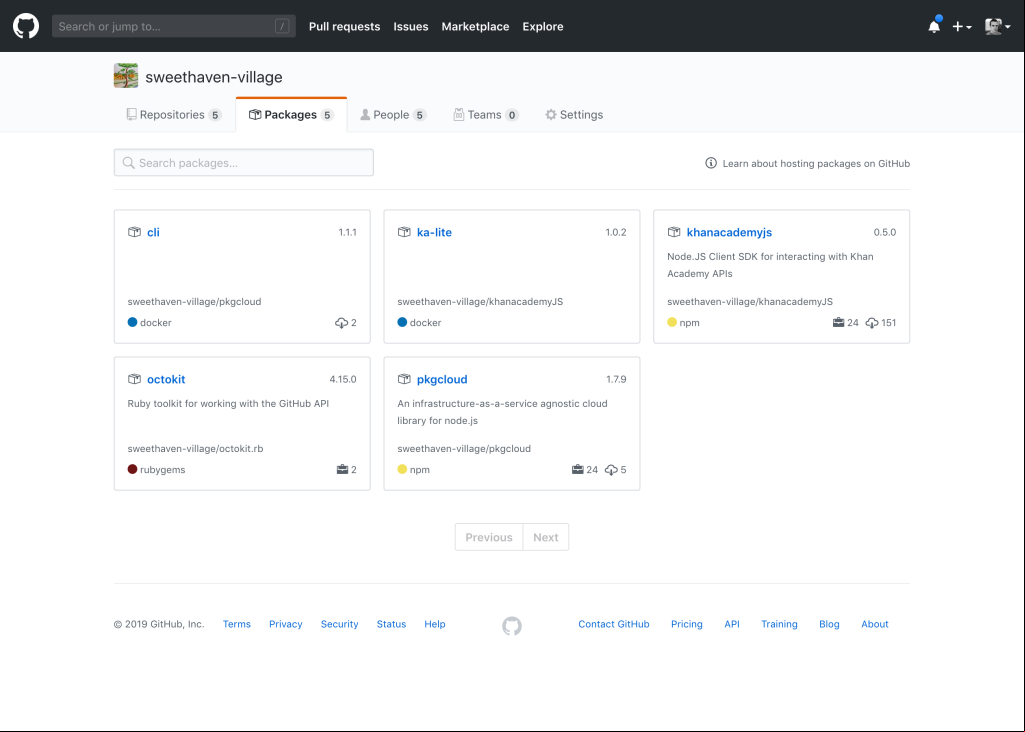Click the package icon next to cli
1025x732 pixels.
[134, 232]
